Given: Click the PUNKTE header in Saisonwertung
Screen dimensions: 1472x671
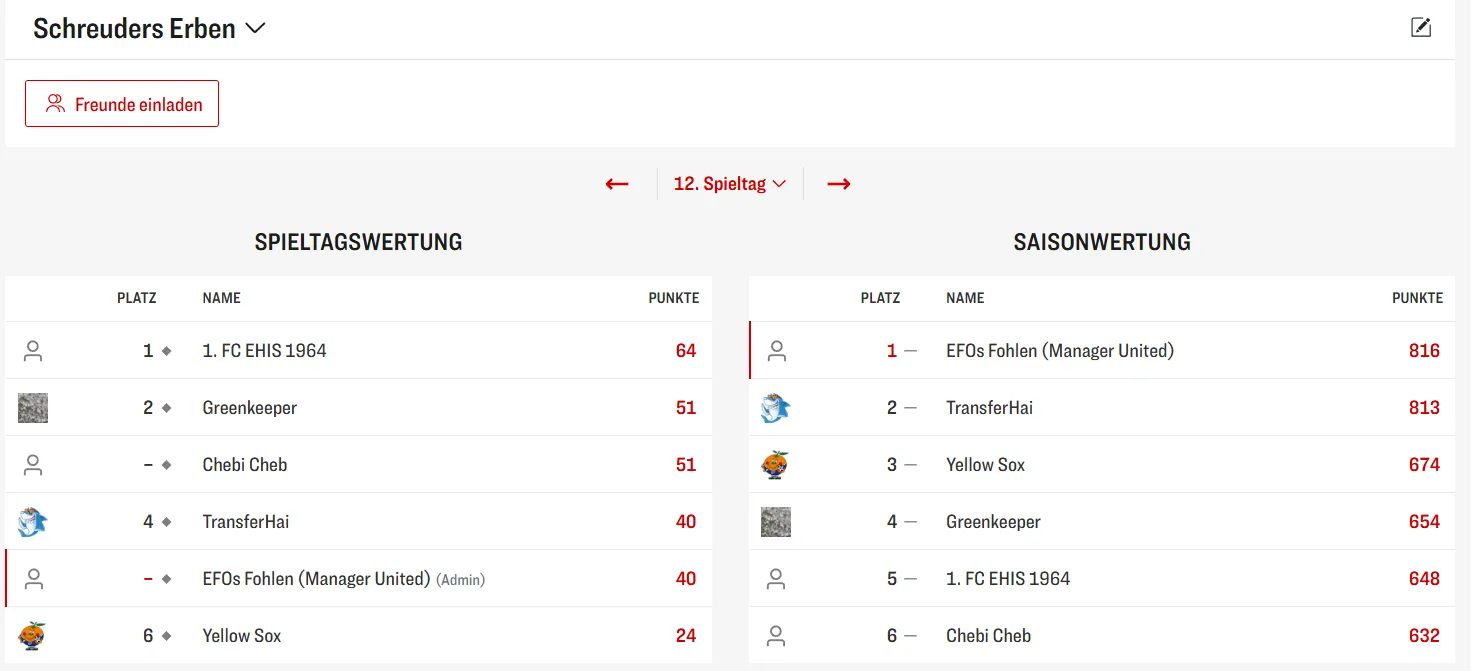Looking at the screenshot, I should click(x=1417, y=298).
